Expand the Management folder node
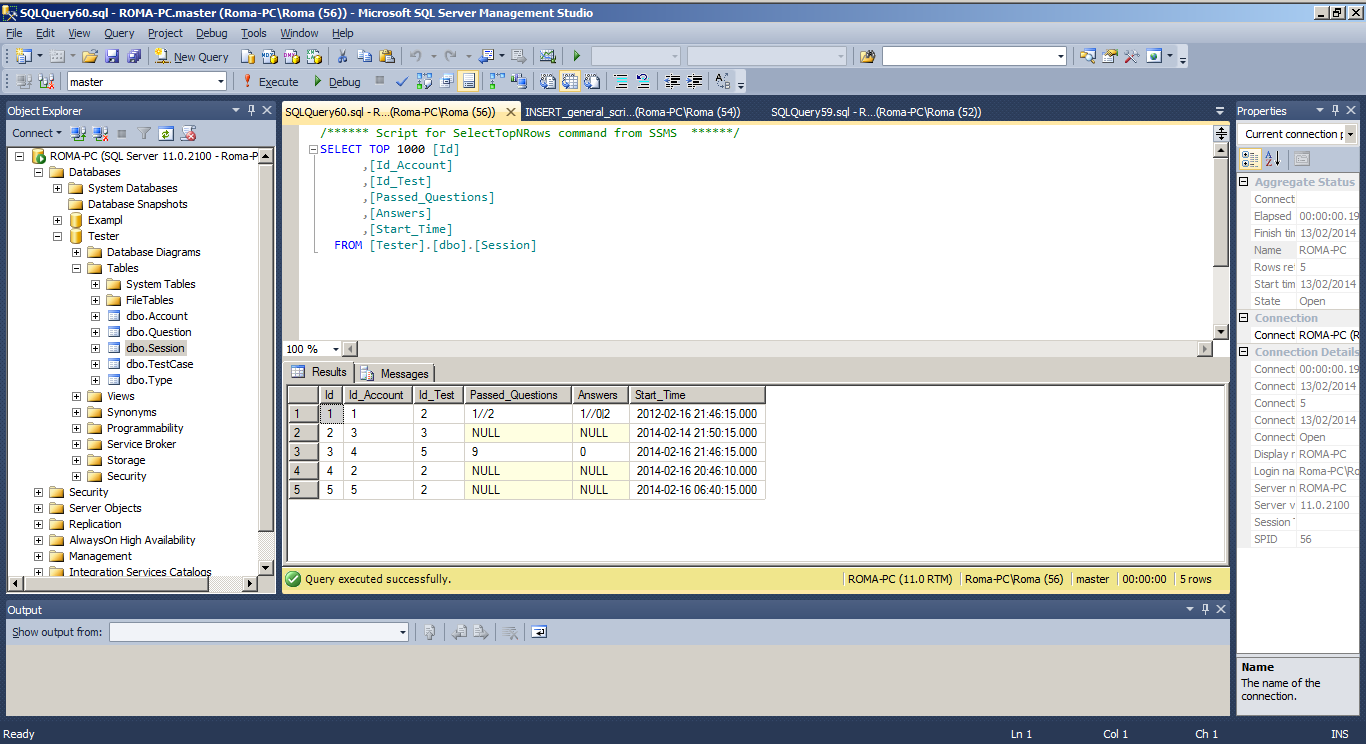This screenshot has width=1366, height=744. pos(39,556)
